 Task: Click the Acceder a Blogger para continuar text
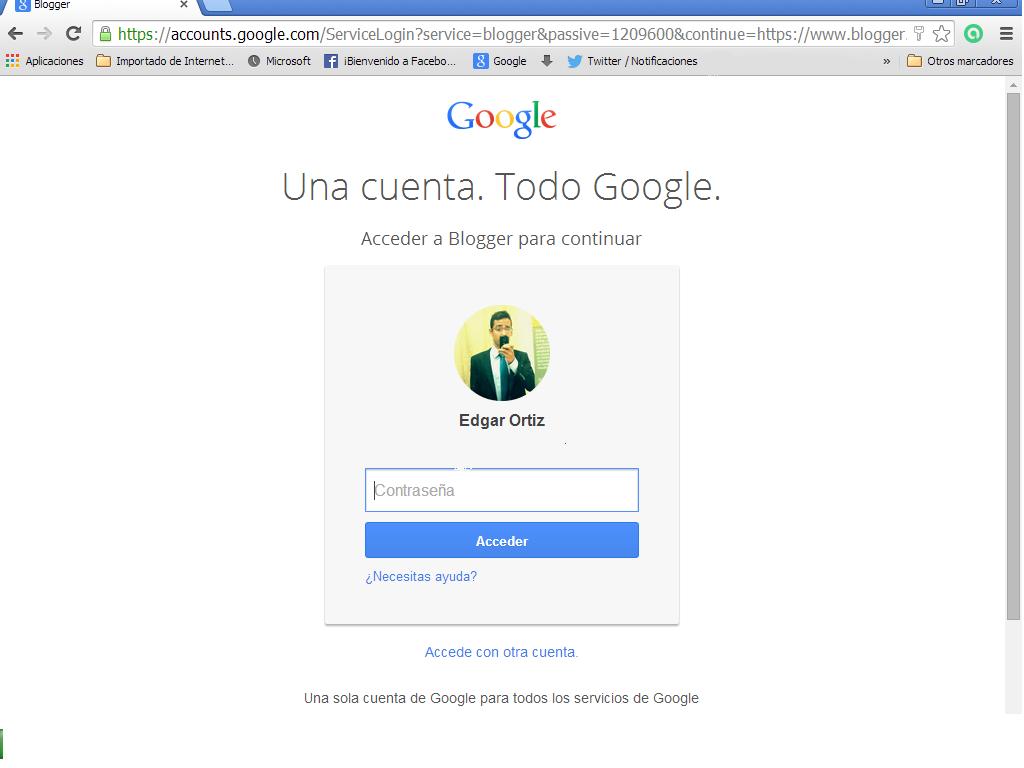pos(502,239)
